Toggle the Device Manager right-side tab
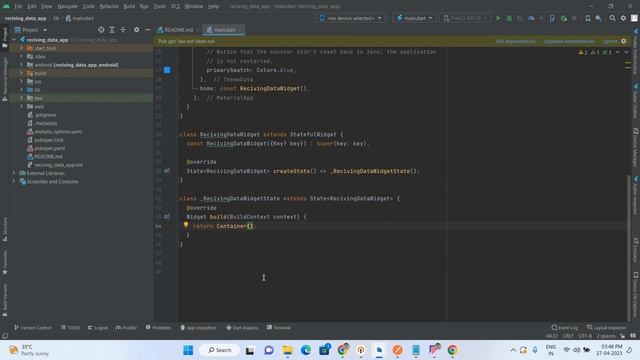The height and width of the screenshot is (360, 640). tap(636, 148)
